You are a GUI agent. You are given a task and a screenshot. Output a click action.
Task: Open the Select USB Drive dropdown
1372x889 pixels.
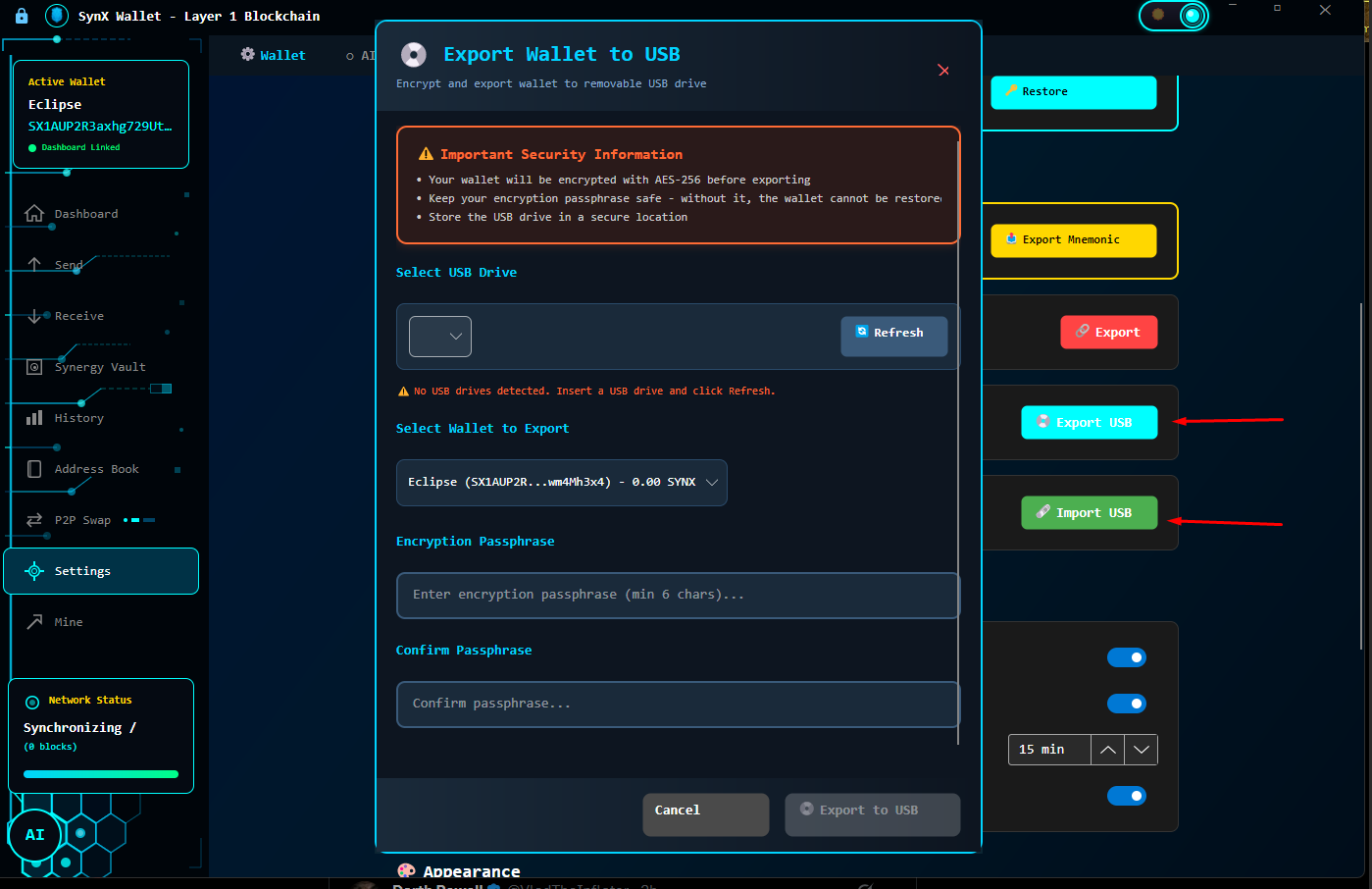pos(440,337)
